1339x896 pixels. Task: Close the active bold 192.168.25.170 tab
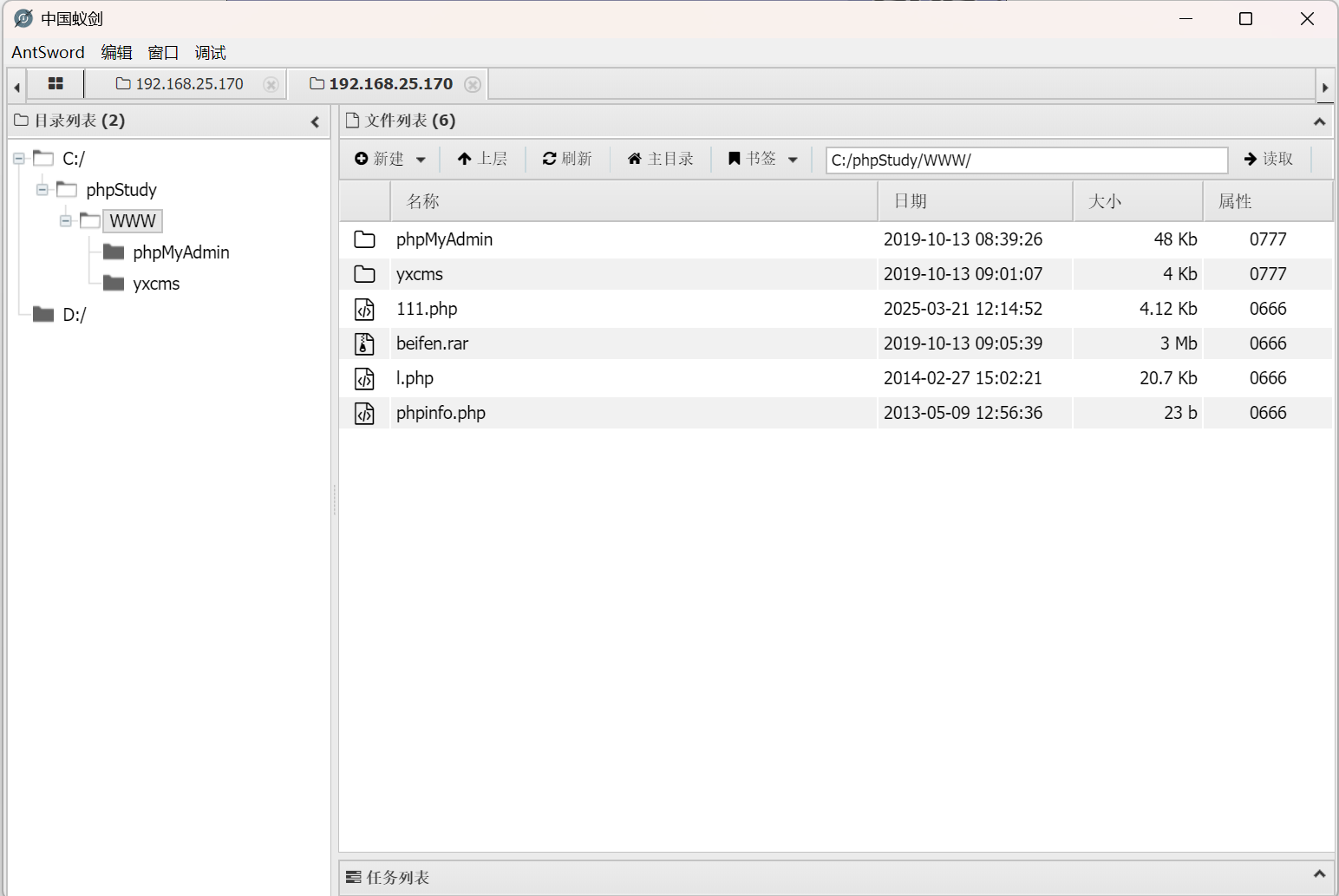[x=473, y=85]
